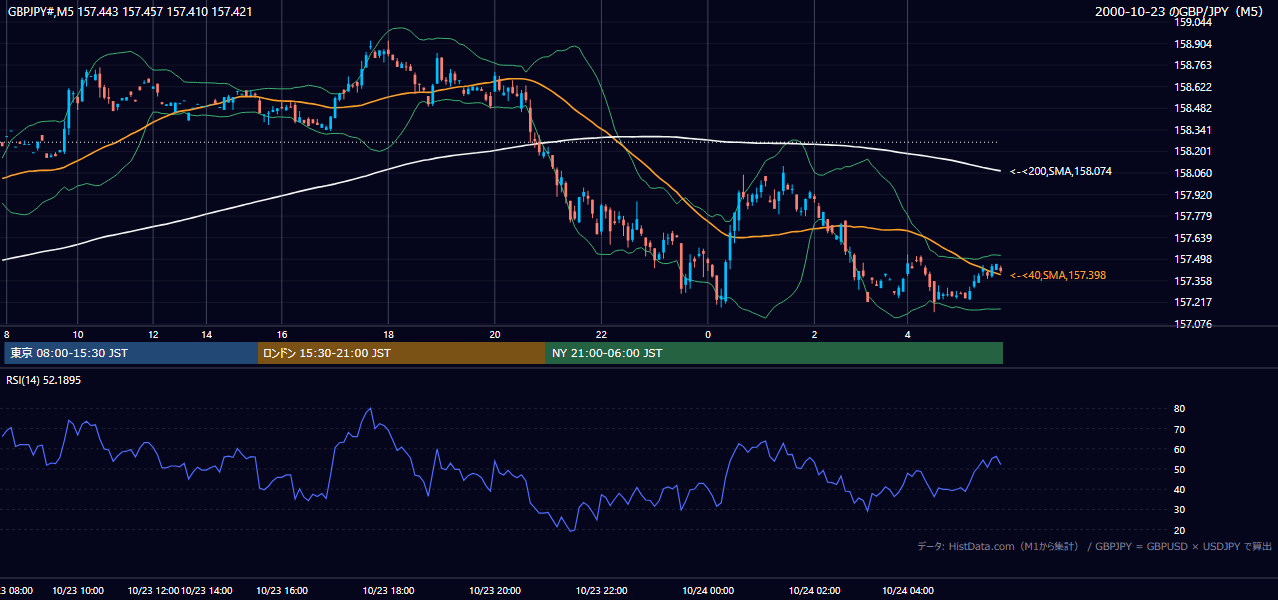Click the 158.622 price axis value
This screenshot has width=1278, height=600.
coord(1192,87)
